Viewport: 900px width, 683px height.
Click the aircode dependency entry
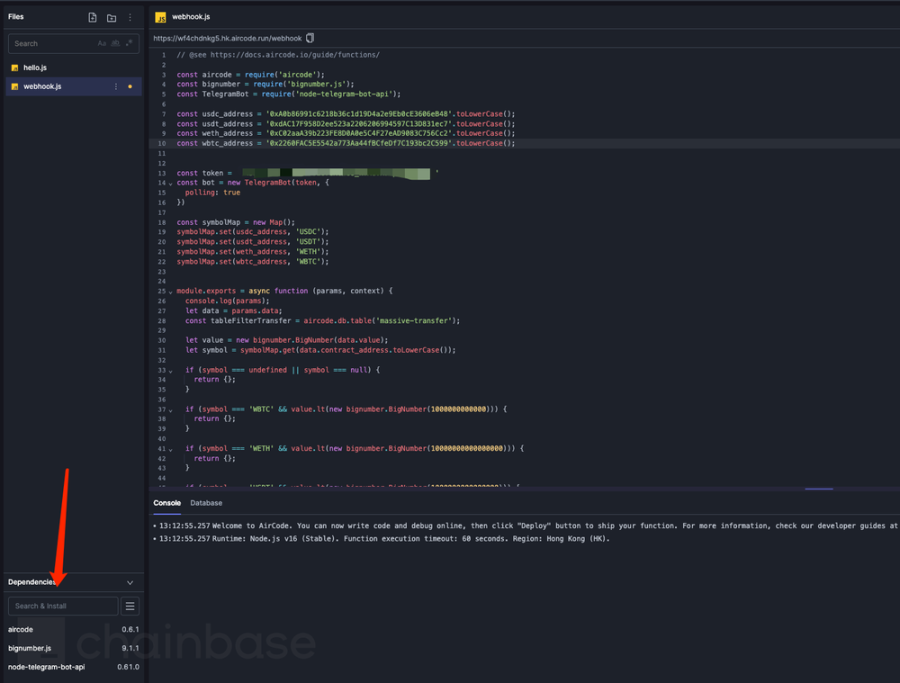tap(21, 630)
